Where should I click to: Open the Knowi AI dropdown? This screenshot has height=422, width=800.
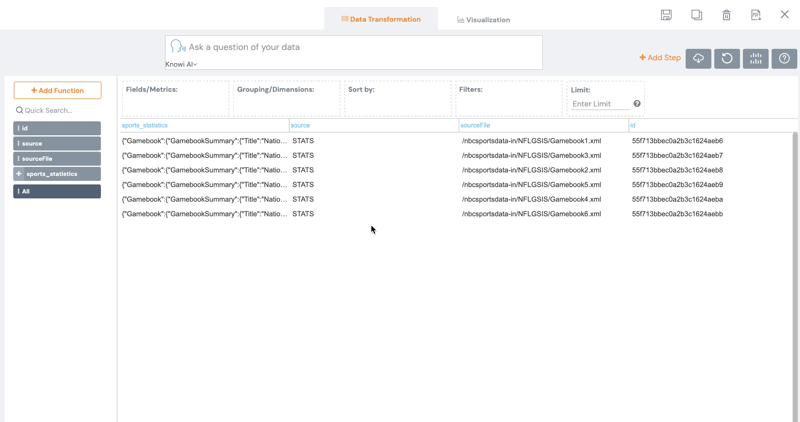[181, 64]
